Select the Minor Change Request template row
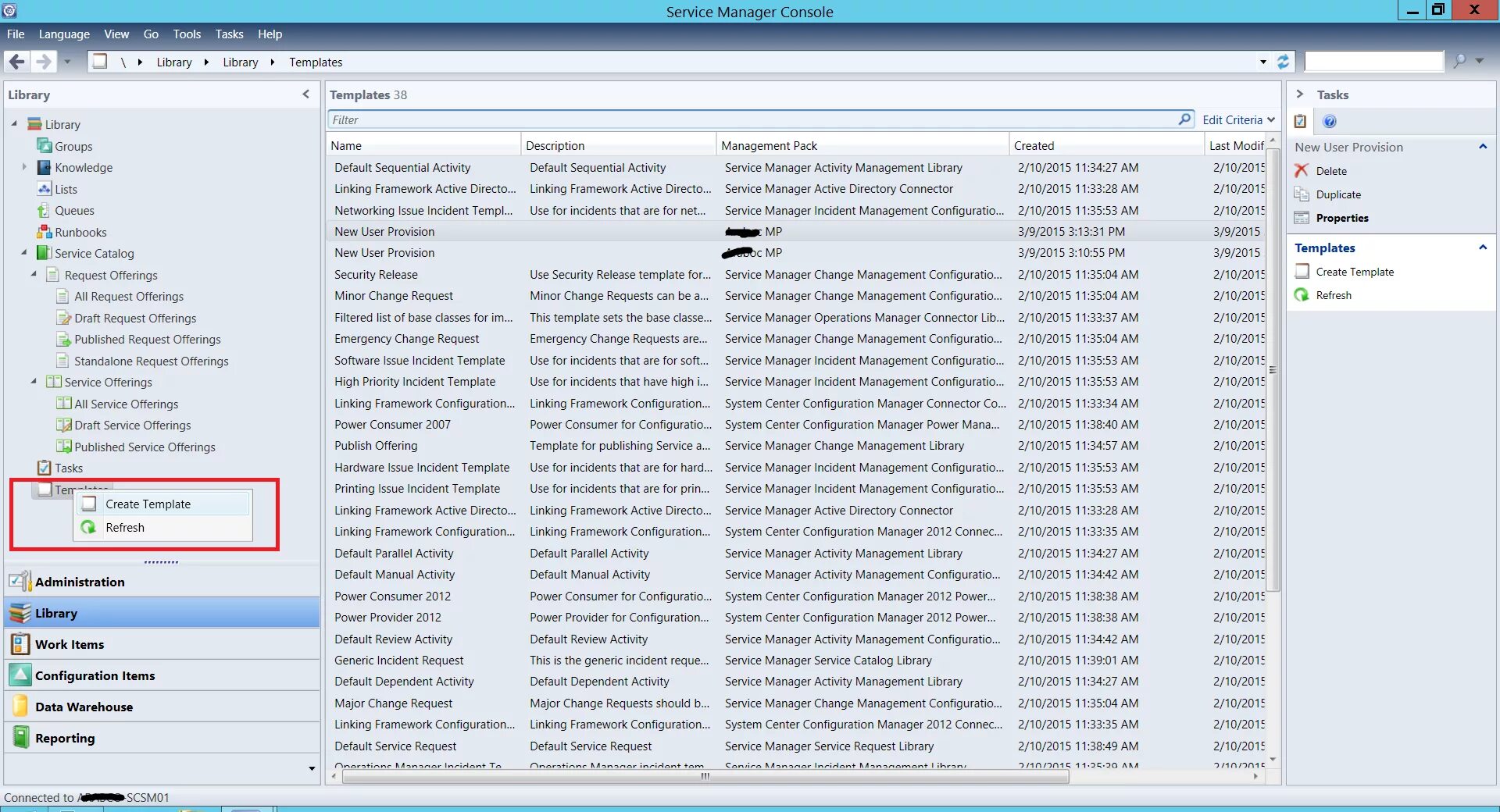 click(x=795, y=296)
